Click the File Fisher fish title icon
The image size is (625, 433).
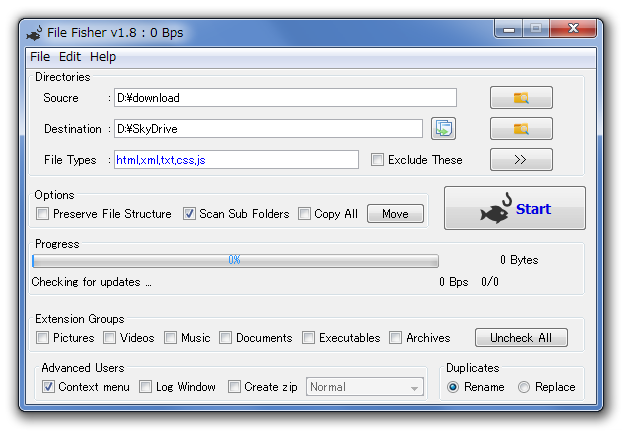(x=35, y=33)
